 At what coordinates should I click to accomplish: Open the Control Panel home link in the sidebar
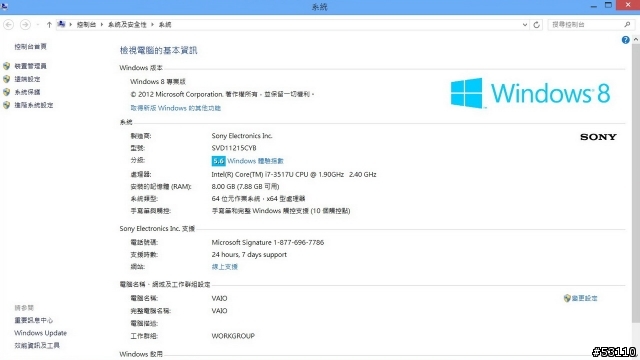[x=30, y=47]
